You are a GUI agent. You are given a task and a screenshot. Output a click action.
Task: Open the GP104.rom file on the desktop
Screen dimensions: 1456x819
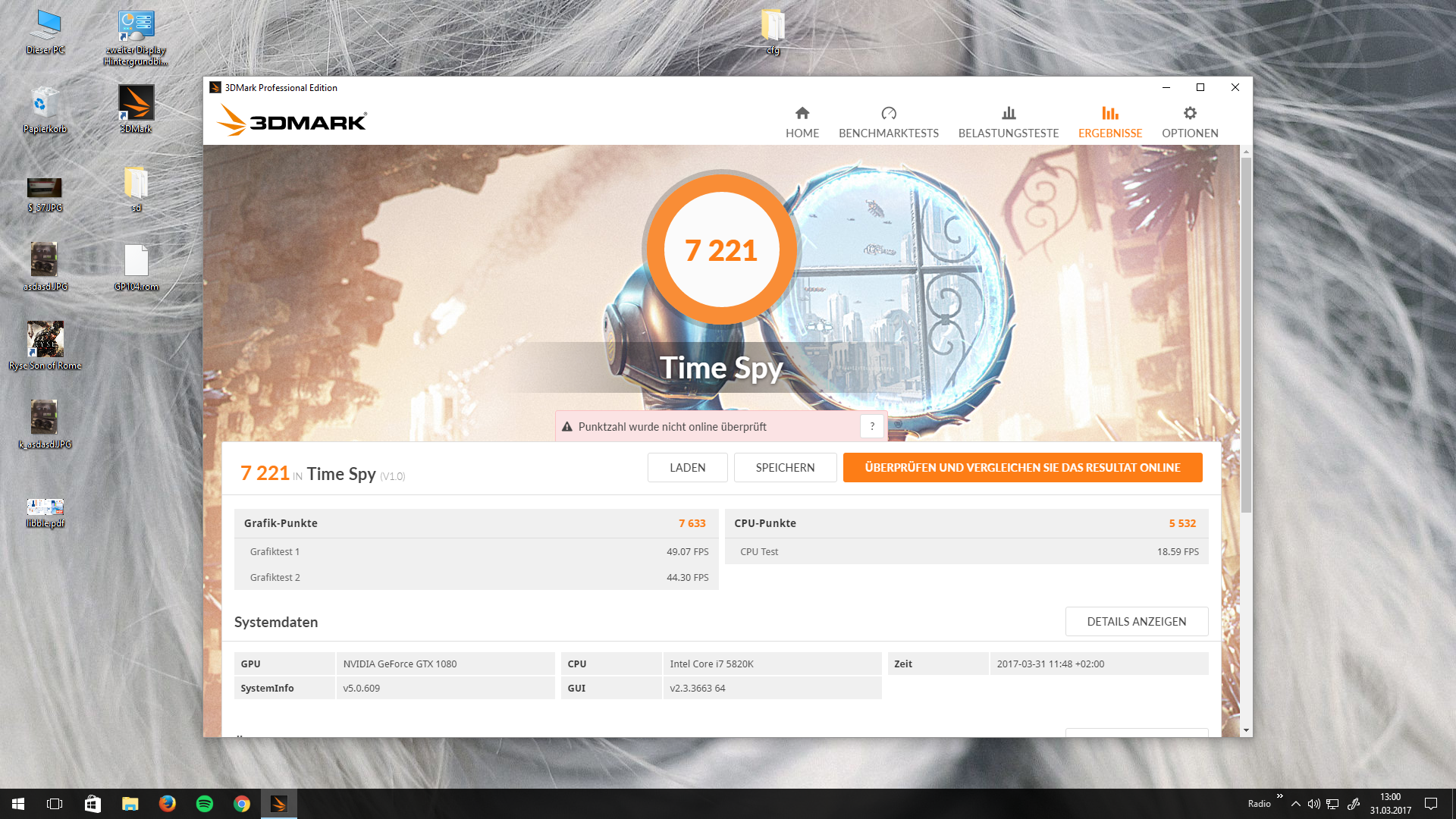[x=136, y=262]
